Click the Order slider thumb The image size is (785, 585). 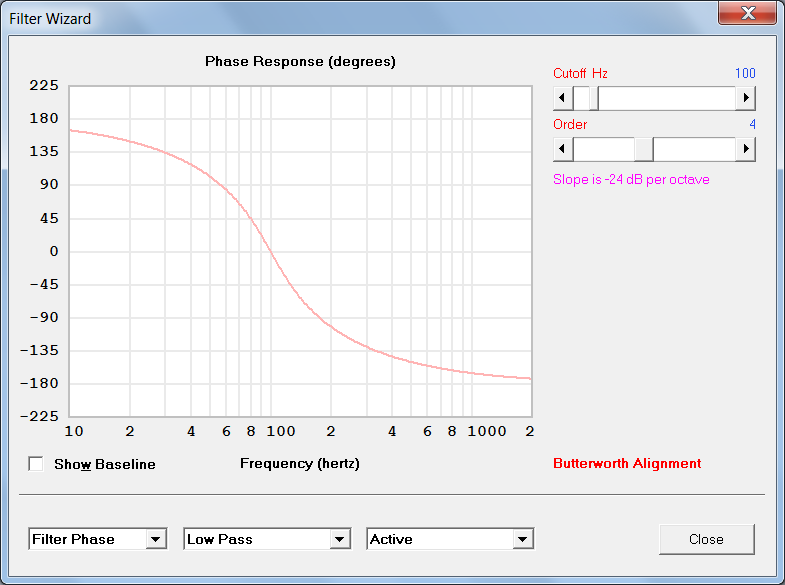[644, 149]
